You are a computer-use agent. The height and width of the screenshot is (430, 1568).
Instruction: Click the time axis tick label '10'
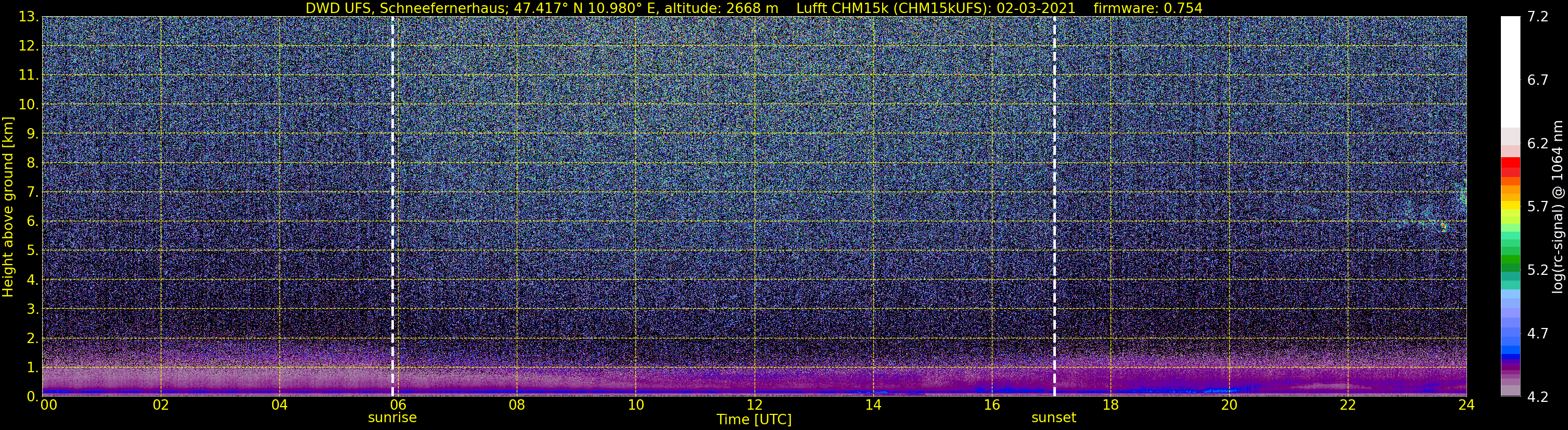click(x=635, y=405)
